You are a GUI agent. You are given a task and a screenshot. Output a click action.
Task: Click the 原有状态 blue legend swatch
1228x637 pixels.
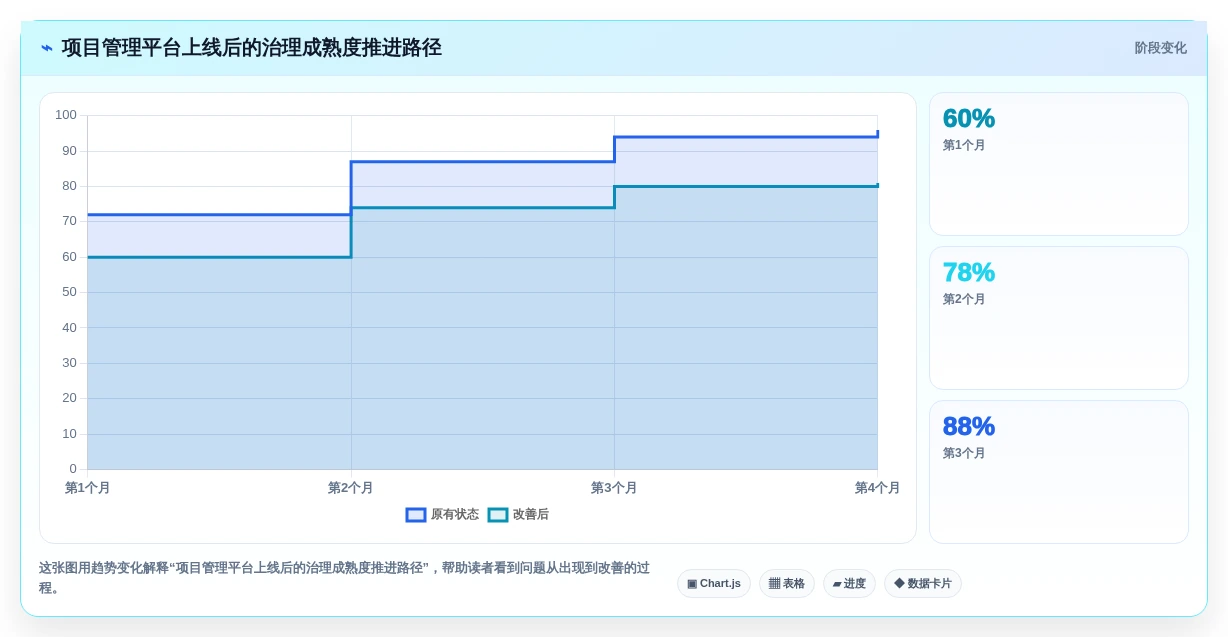[416, 515]
